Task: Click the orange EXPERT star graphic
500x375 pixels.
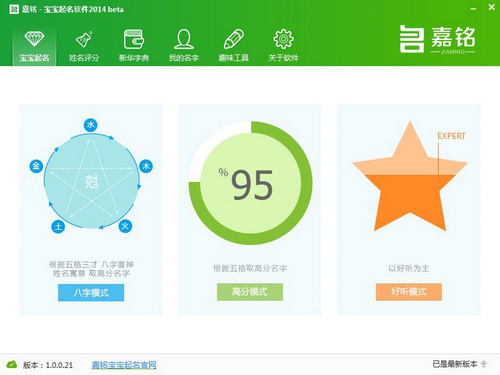Action: [x=410, y=176]
